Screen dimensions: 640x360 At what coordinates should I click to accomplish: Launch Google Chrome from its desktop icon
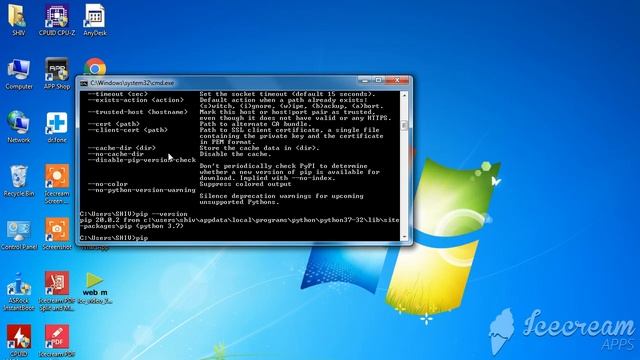tap(95, 67)
